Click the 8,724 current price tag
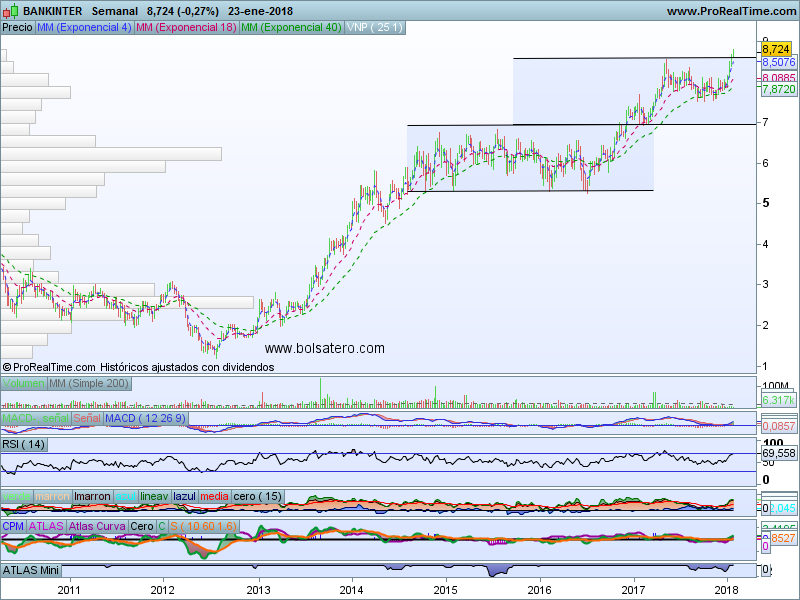The image size is (800, 600). (x=776, y=48)
